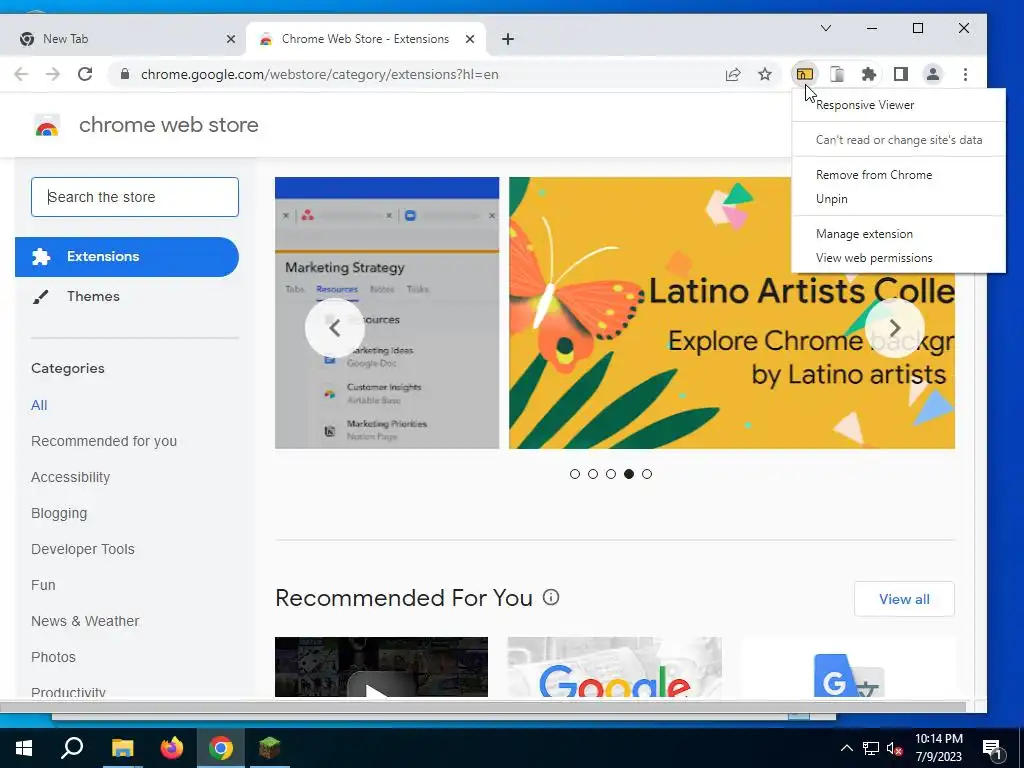
Task: Choose Unpin in the context menu
Action: pos(899,199)
